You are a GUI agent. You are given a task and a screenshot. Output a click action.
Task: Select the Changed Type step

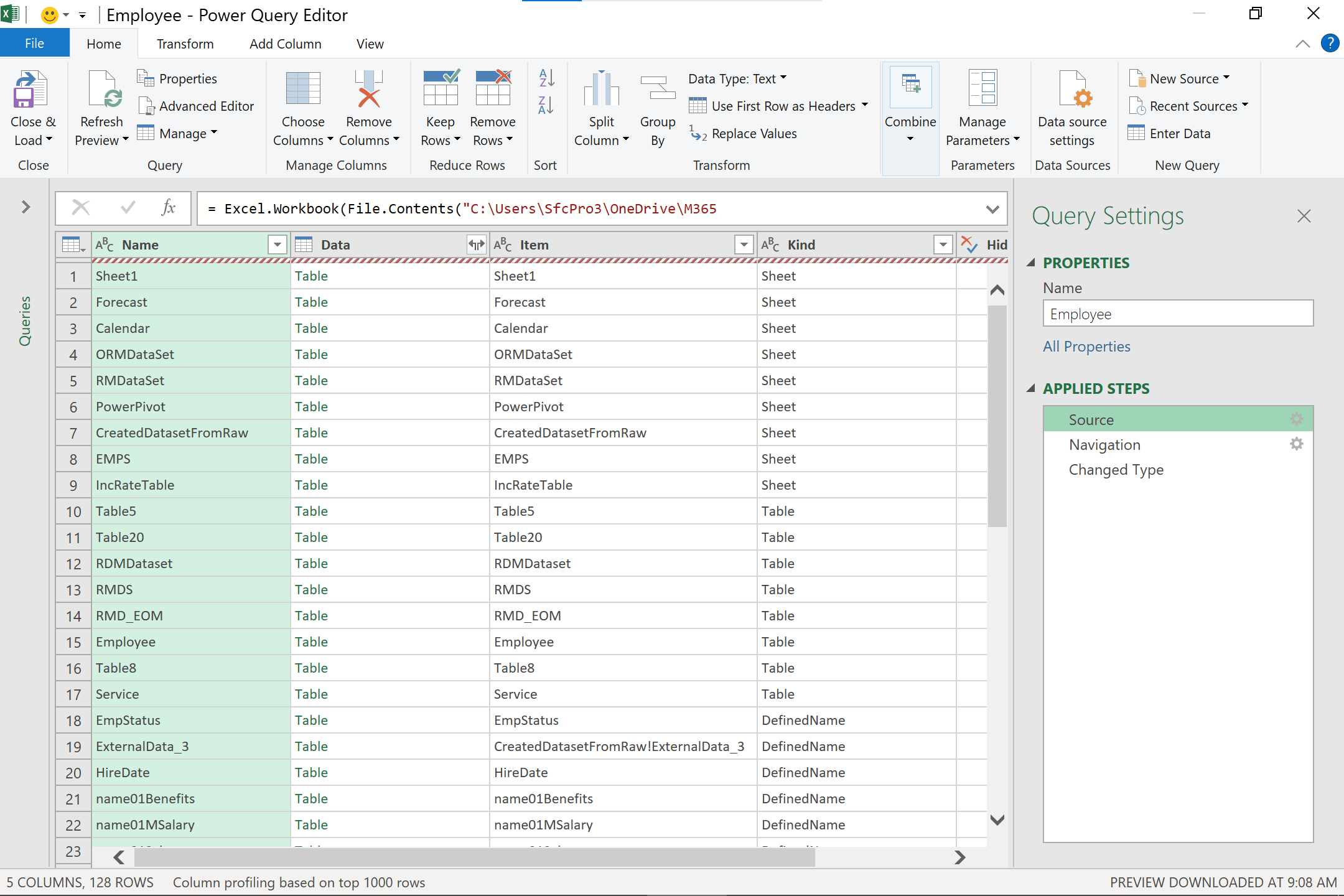(x=1116, y=470)
